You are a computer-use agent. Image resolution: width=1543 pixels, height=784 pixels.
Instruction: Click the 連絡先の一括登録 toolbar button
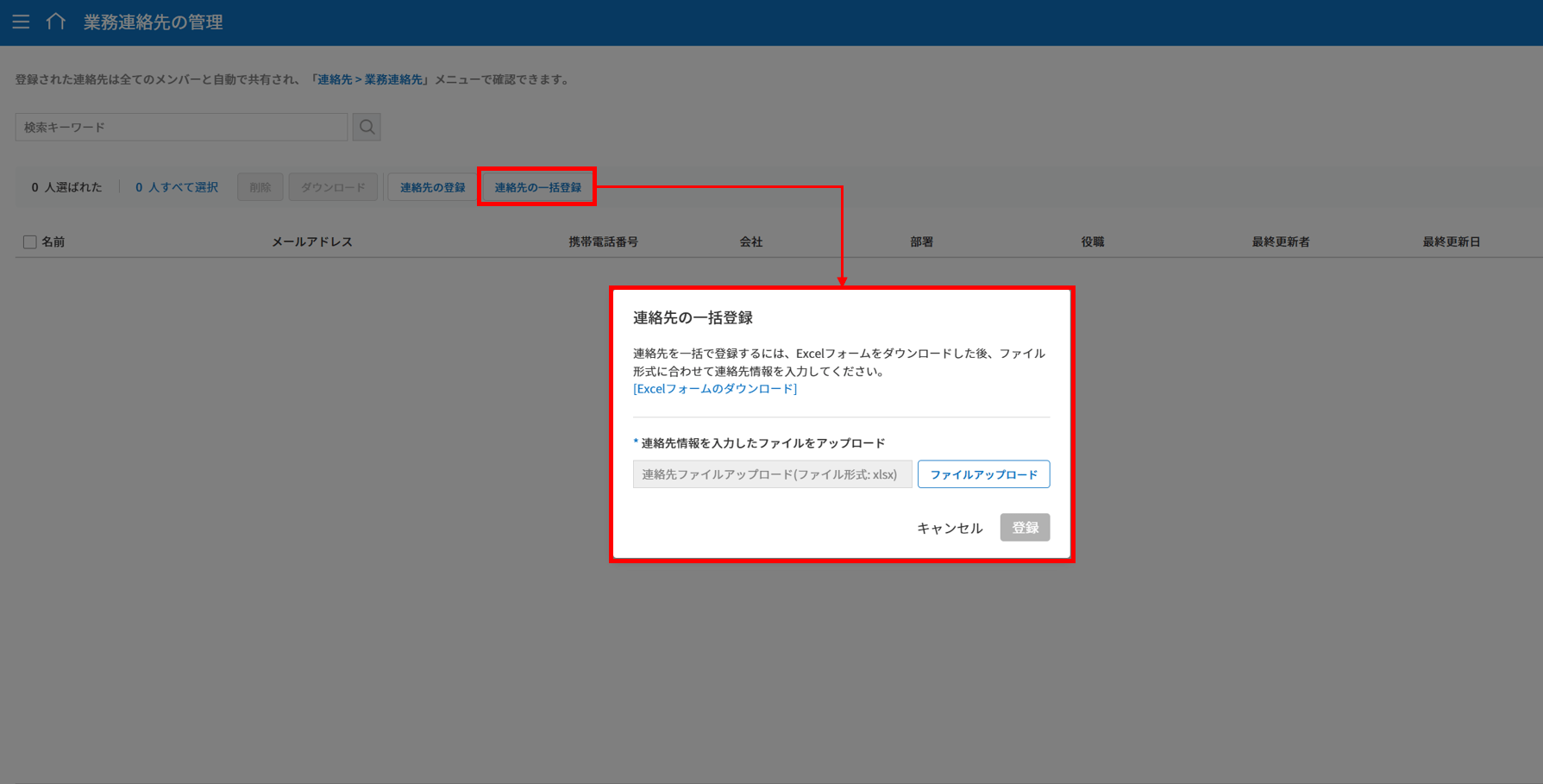tap(537, 187)
